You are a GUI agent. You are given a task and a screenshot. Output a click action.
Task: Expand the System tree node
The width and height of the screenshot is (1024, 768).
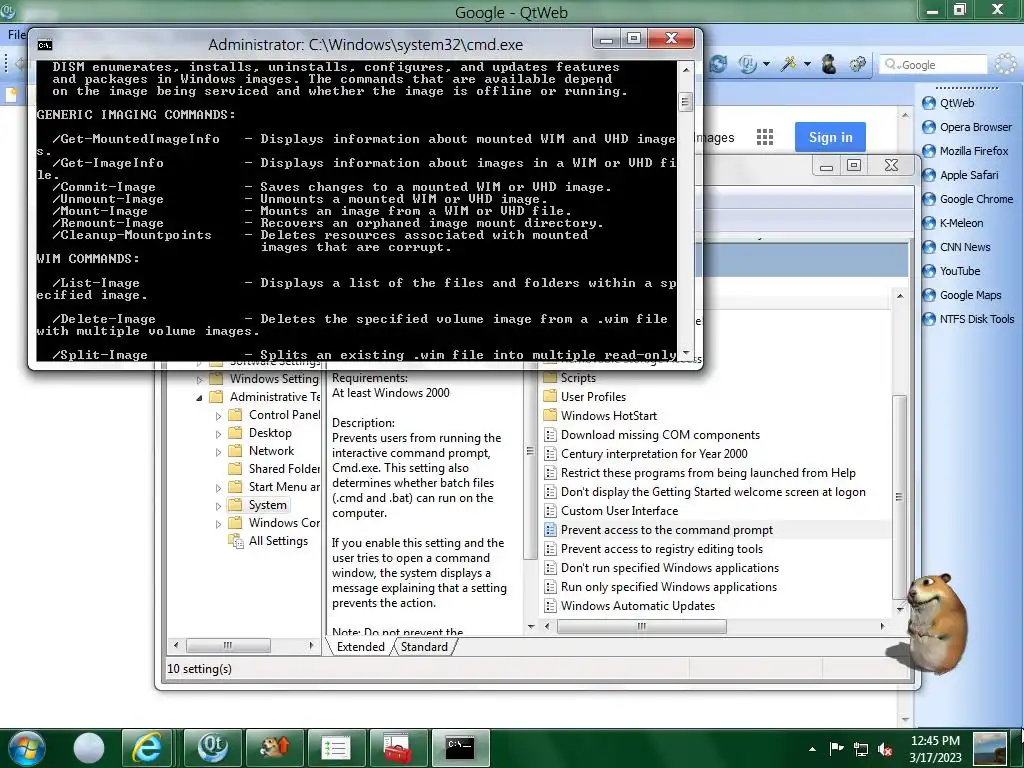tap(219, 506)
